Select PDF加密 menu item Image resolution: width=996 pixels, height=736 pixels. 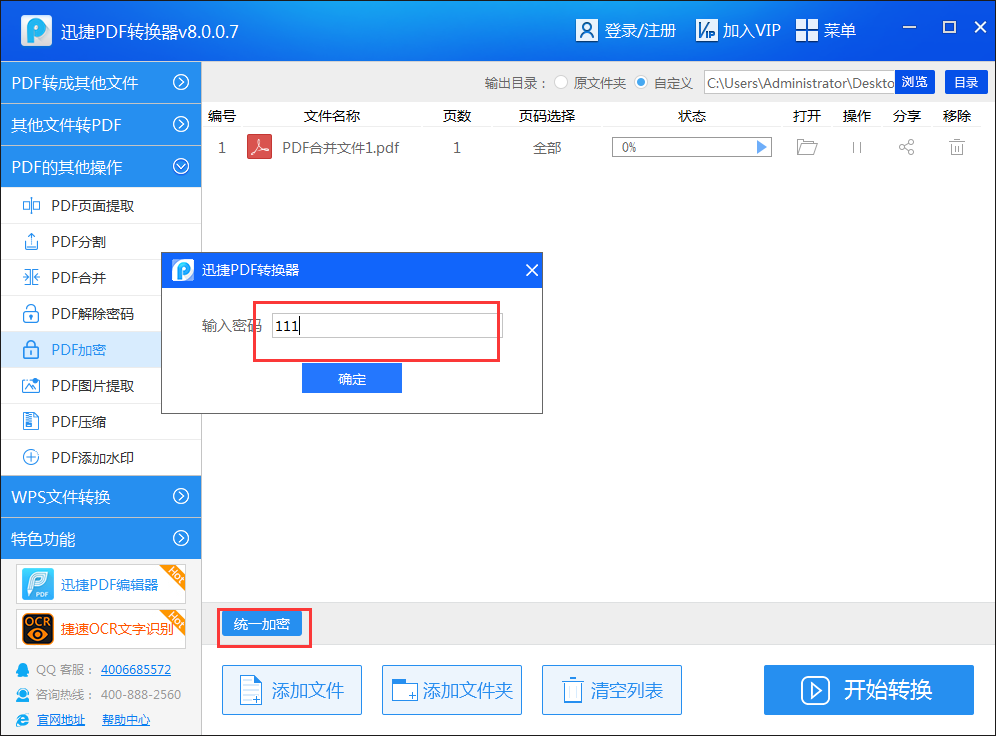81,349
